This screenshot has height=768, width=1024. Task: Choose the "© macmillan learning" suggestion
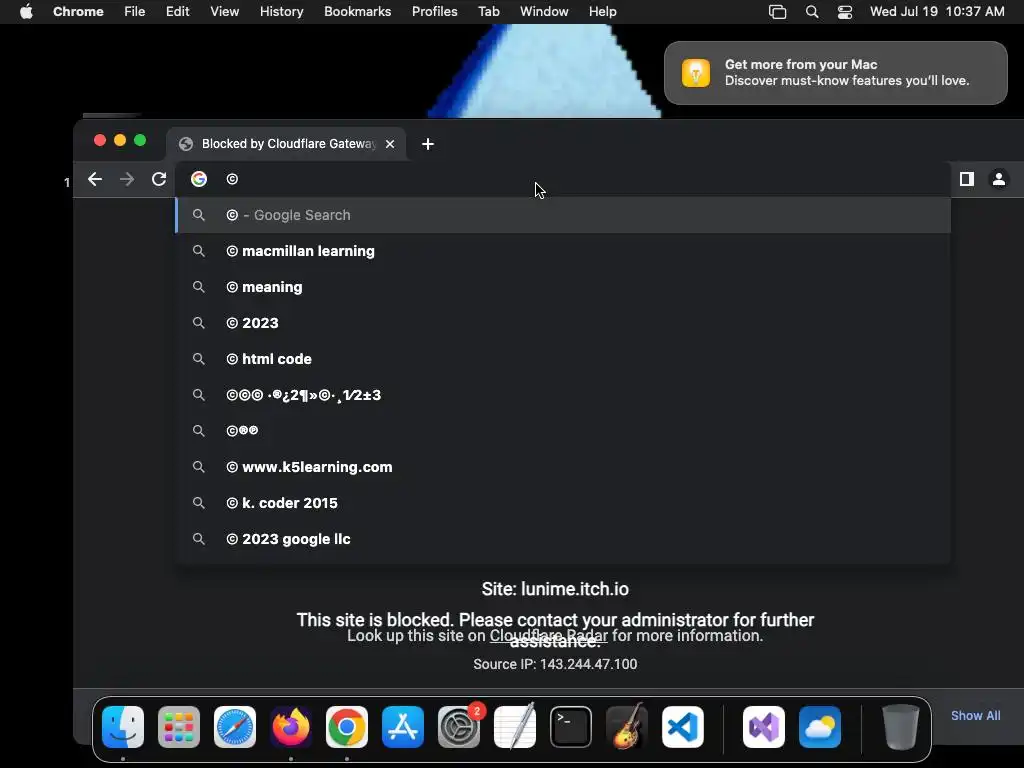pyautogui.click(x=563, y=251)
